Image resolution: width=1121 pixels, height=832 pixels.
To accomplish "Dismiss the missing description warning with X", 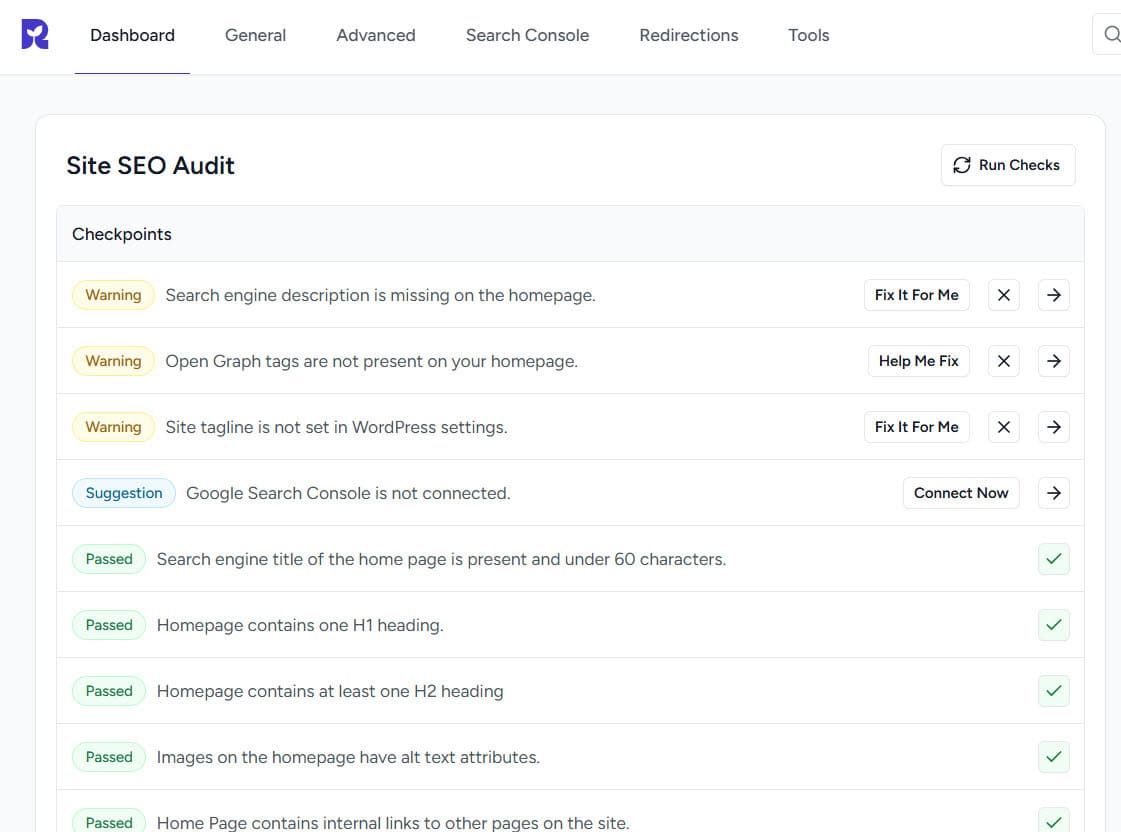I will (x=1003, y=295).
